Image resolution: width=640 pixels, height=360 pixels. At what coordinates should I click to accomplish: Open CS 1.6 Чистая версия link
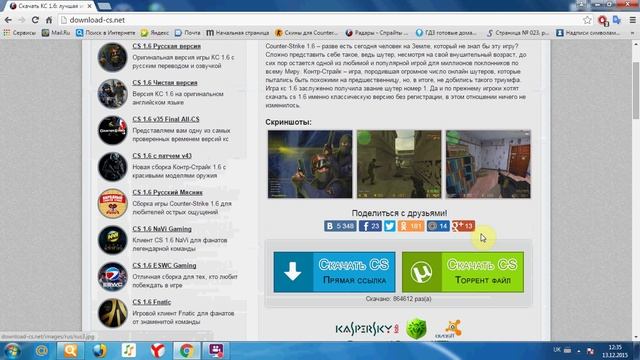(165, 82)
